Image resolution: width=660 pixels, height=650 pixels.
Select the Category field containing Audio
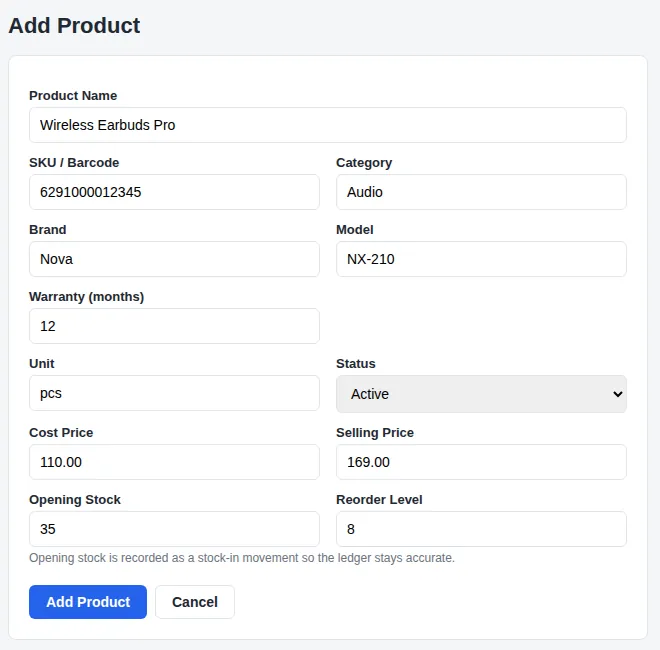pos(481,192)
